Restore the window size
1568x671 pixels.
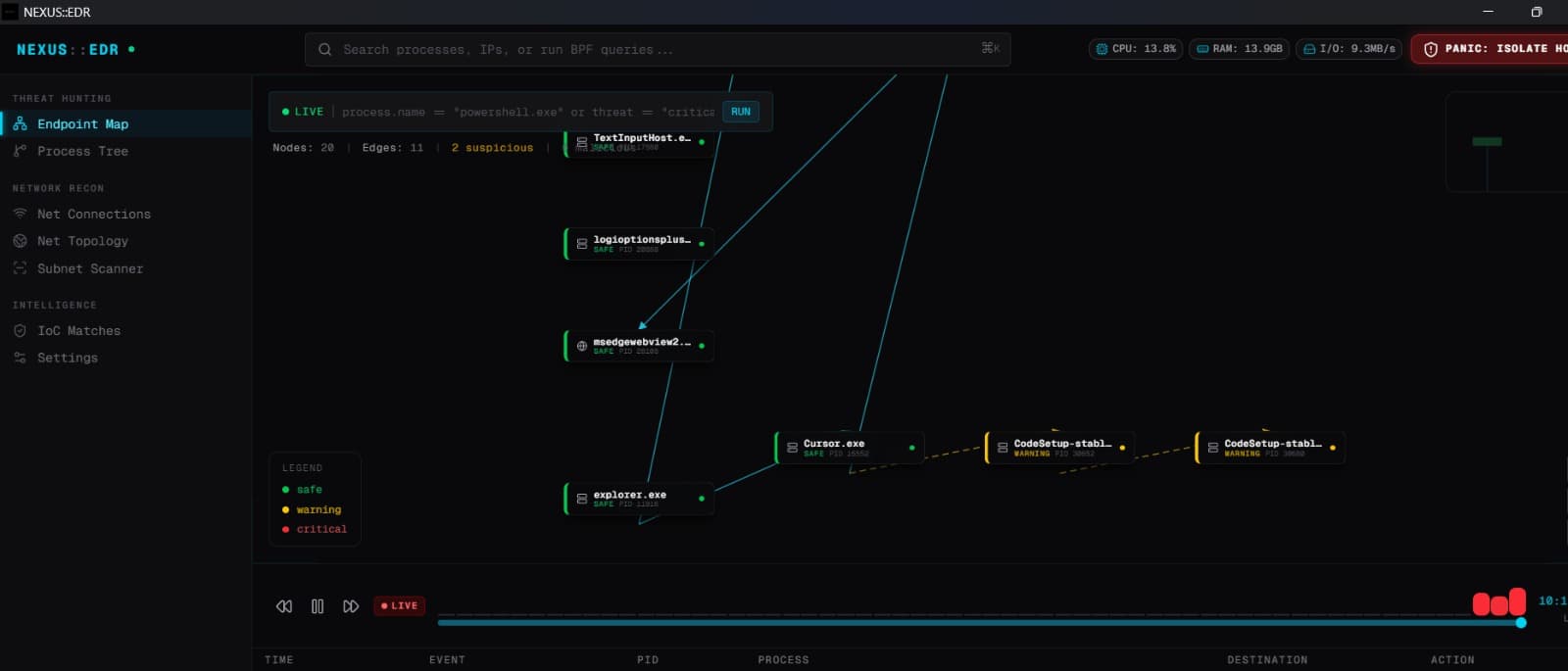pos(1537,12)
